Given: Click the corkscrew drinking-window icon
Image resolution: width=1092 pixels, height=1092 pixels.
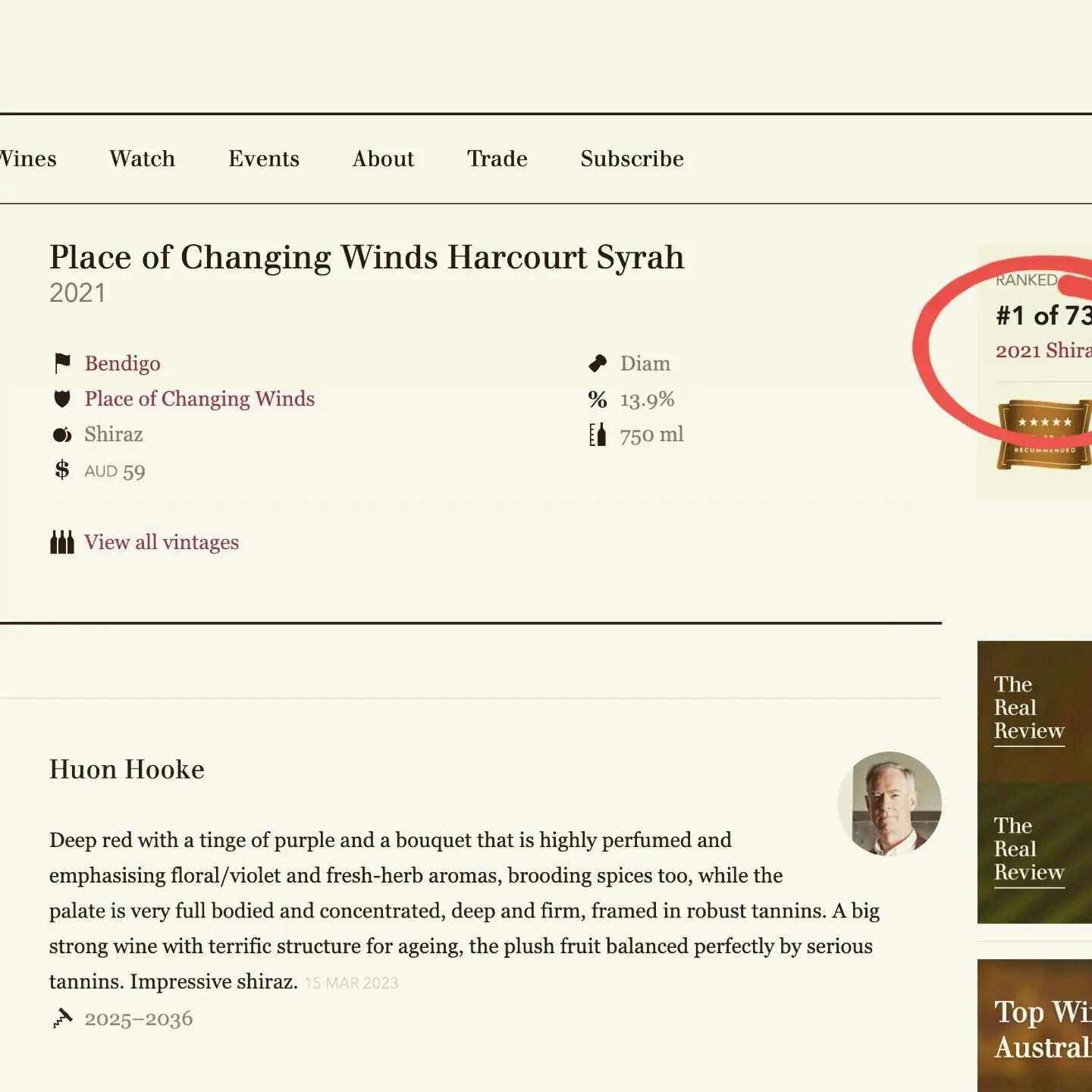Looking at the screenshot, I should click(62, 1018).
